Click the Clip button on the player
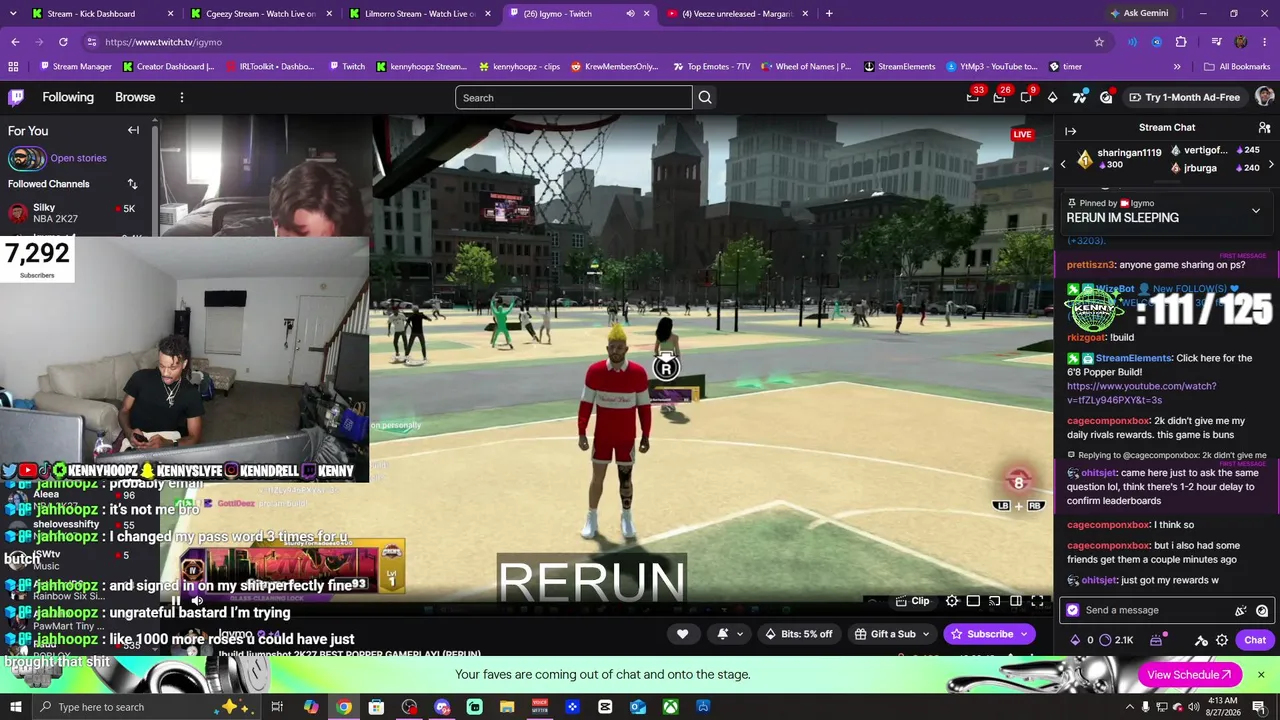 912,601
